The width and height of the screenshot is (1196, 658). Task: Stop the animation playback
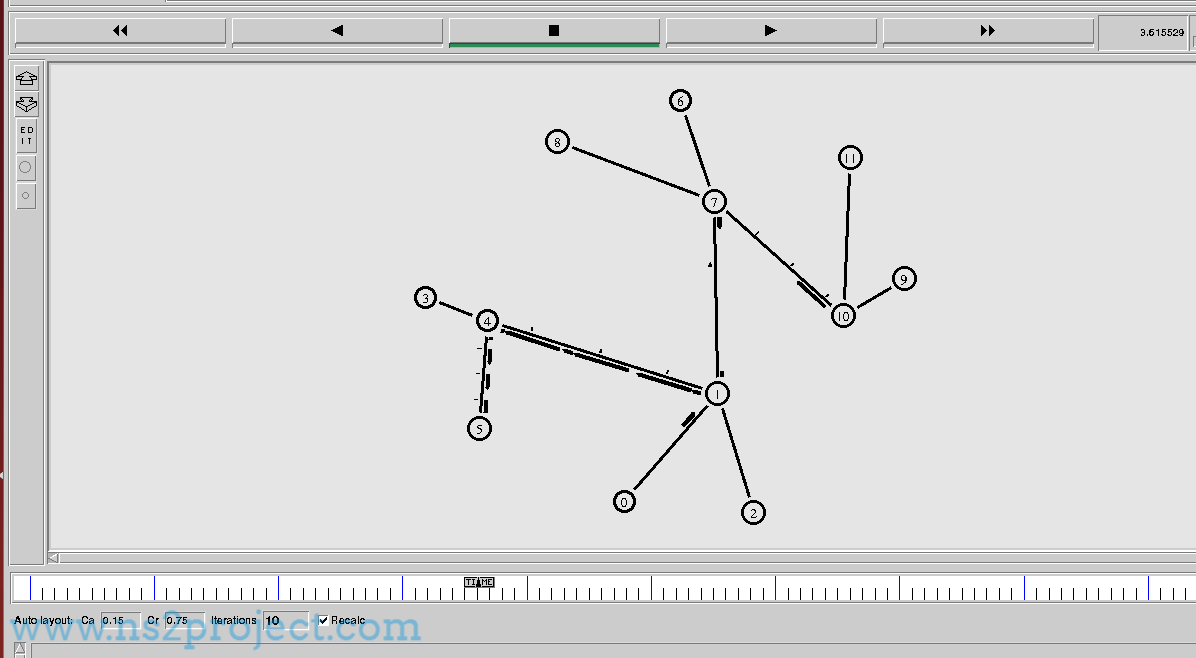coord(554,31)
